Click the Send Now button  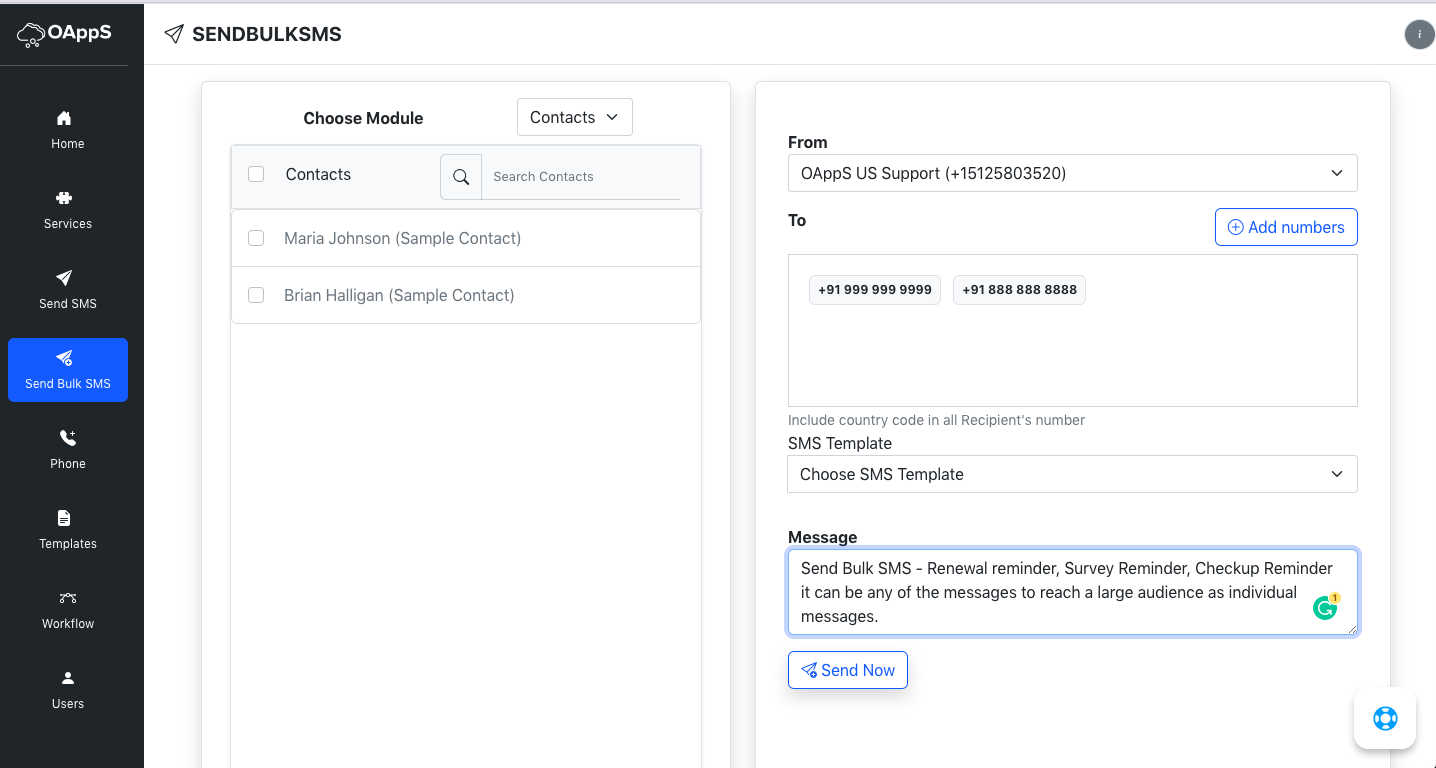(x=848, y=670)
